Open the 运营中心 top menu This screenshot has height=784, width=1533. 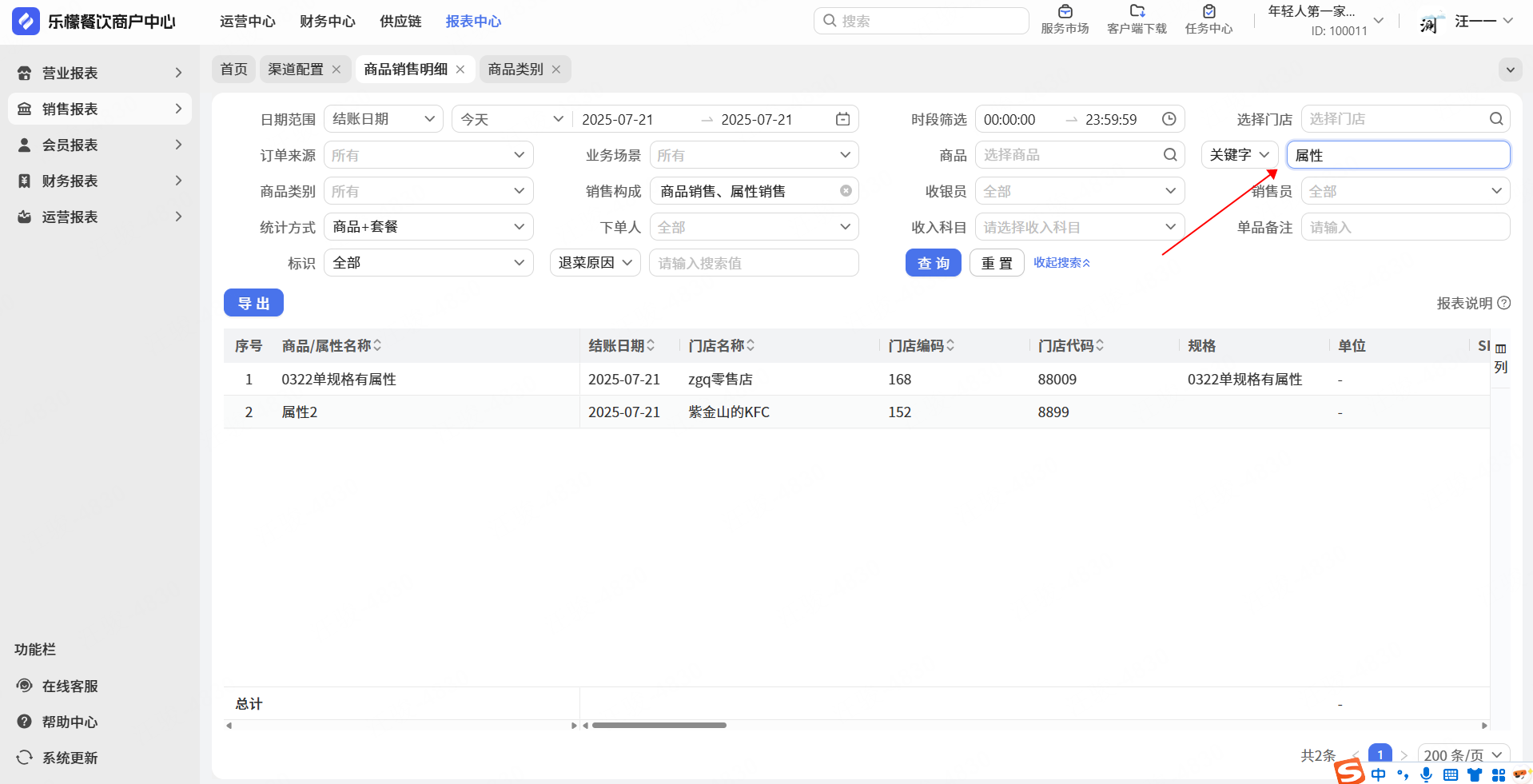coord(248,22)
